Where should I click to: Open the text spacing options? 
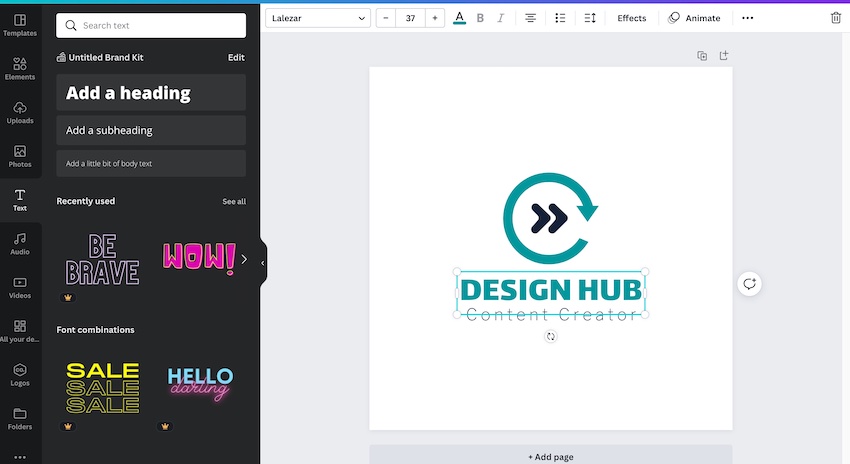(x=590, y=18)
